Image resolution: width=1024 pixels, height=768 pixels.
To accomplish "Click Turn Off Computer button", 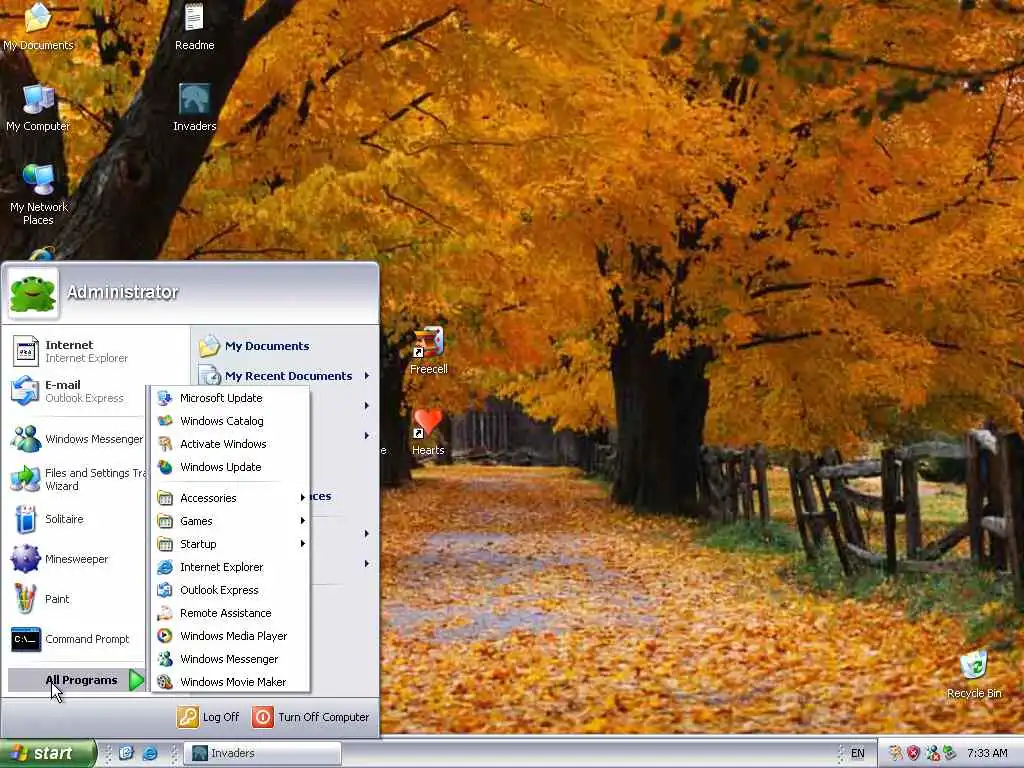I will (311, 717).
